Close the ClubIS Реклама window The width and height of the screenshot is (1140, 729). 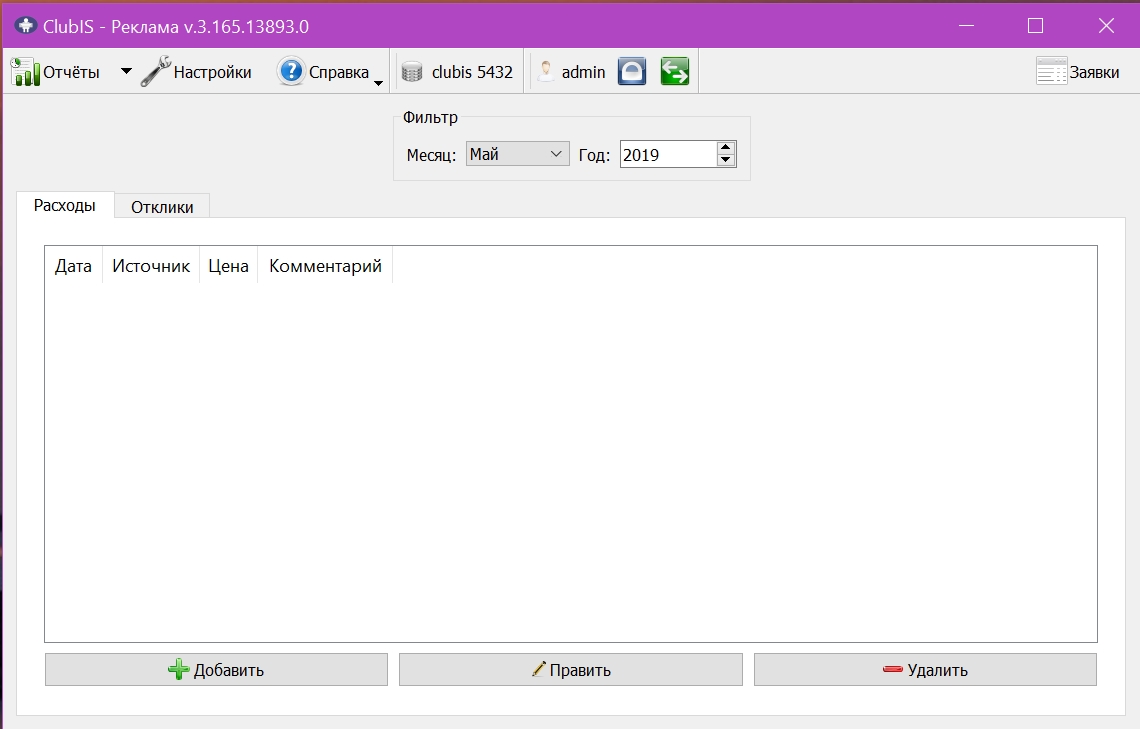(x=1106, y=26)
